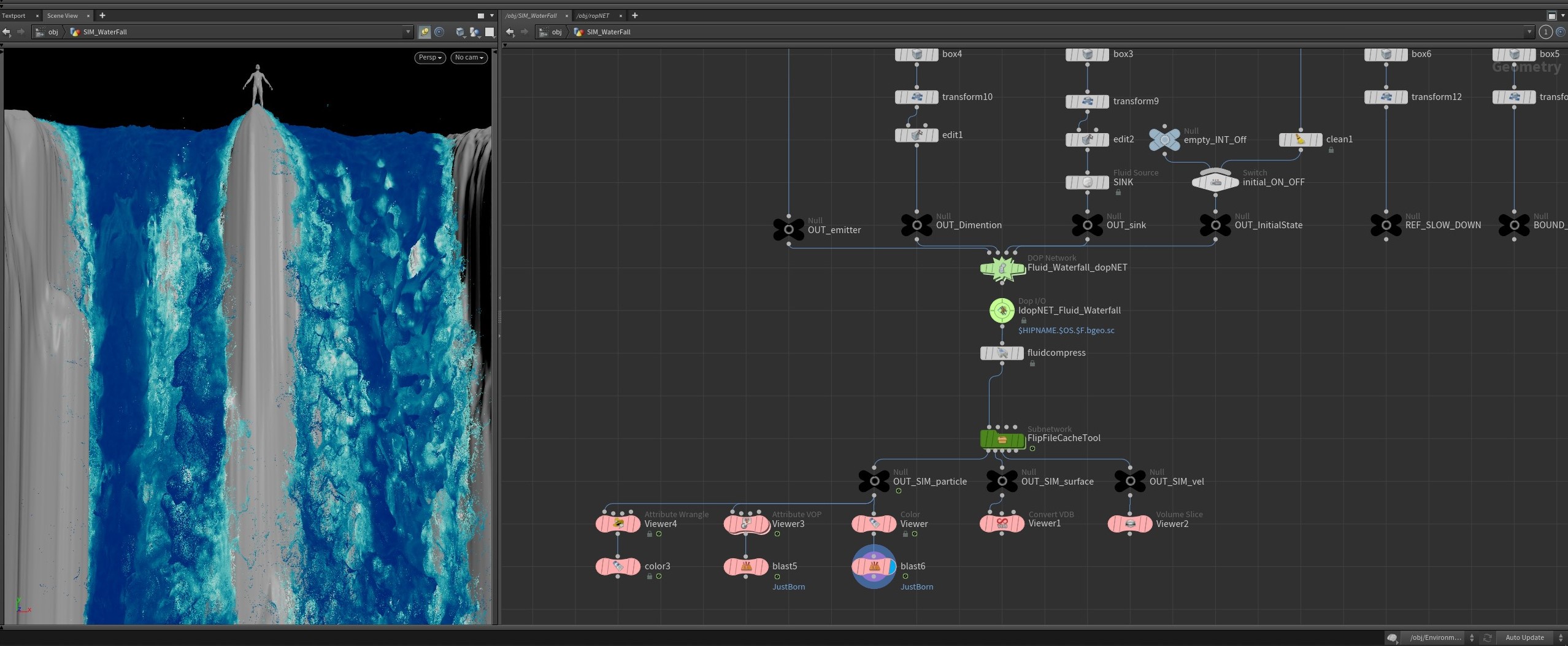Toggle the Scene View pin/follow selection icon
Image resolution: width=1568 pixels, height=646 pixels.
(425, 32)
